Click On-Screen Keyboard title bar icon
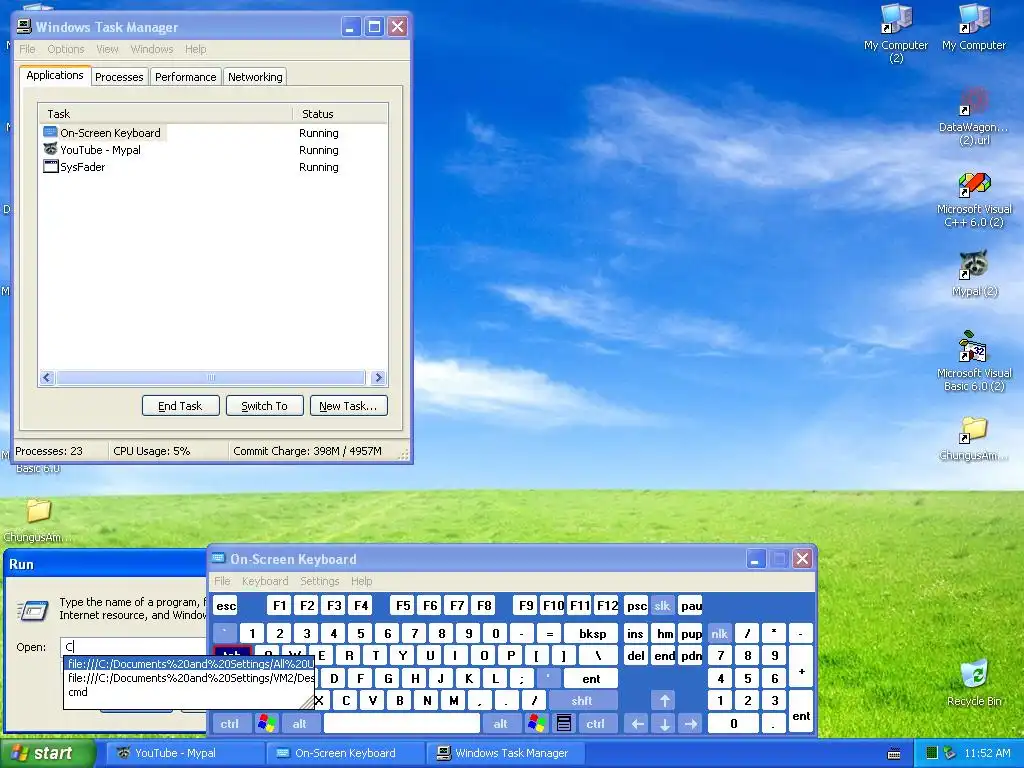Screen dimensions: 1024x768 pyautogui.click(x=219, y=558)
